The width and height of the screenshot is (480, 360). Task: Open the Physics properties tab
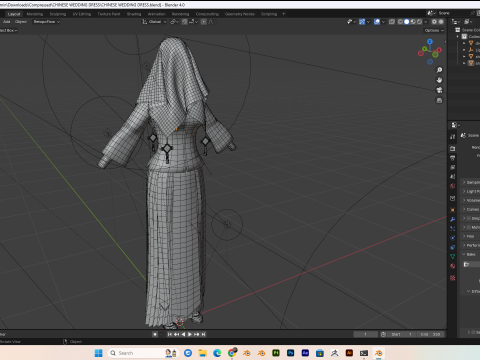(x=452, y=238)
